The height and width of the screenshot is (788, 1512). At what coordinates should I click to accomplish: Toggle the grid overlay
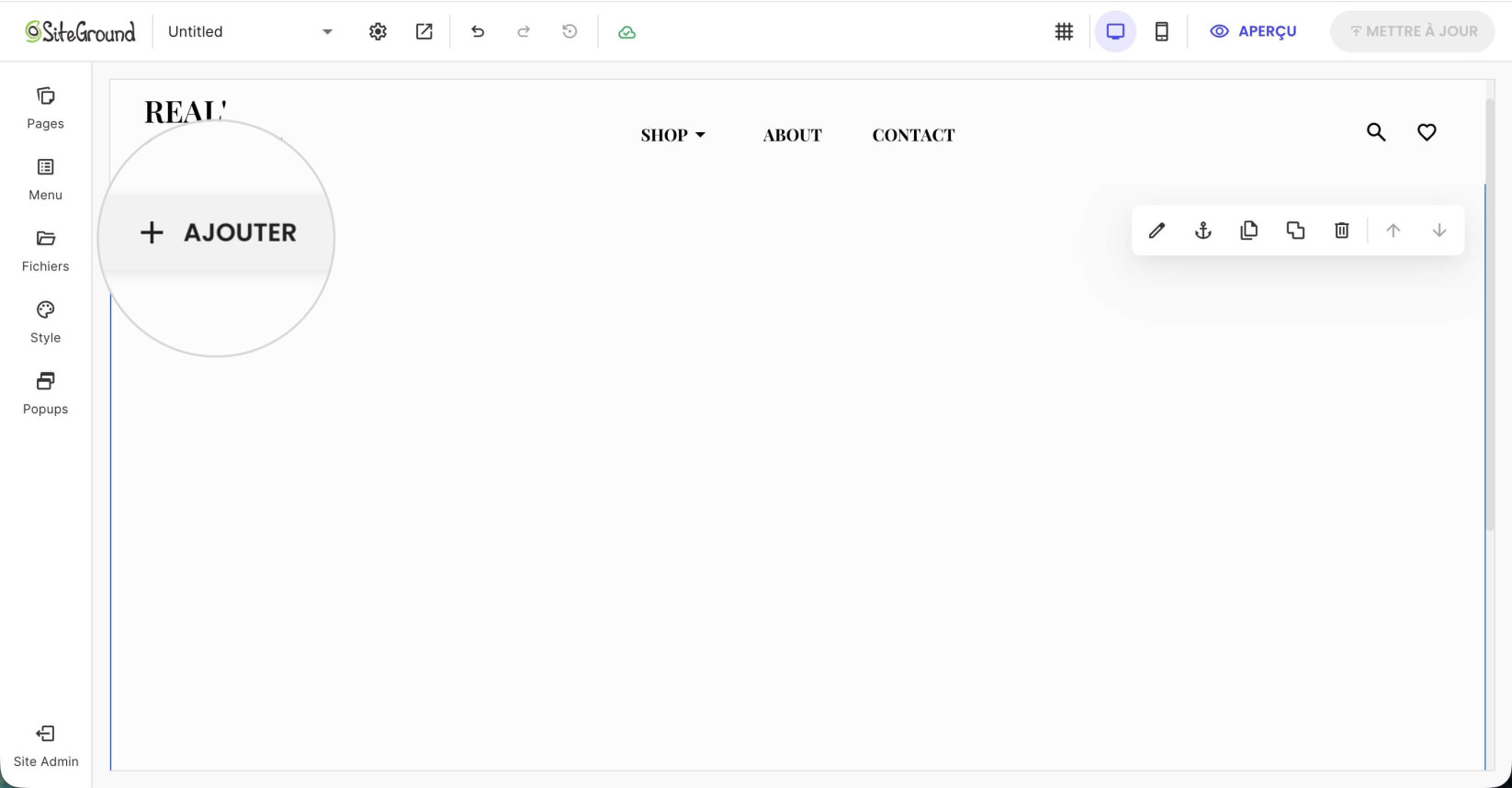pyautogui.click(x=1064, y=31)
